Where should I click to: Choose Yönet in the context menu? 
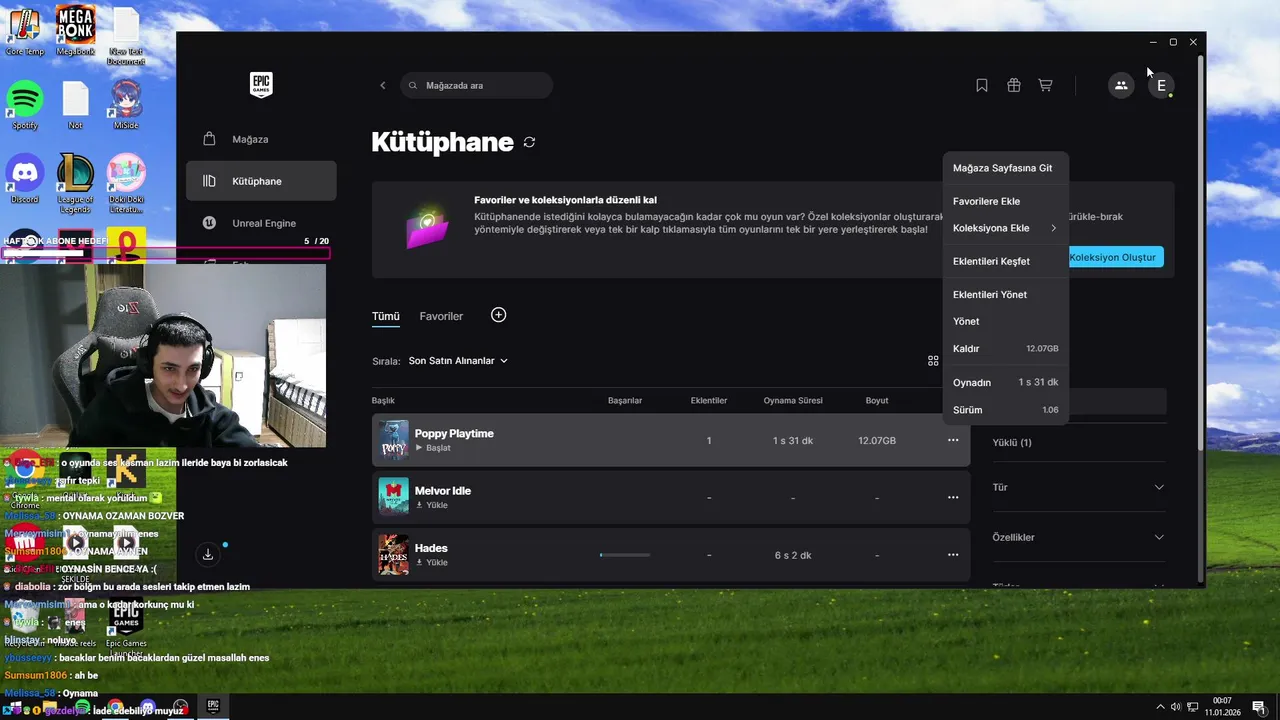click(1005, 321)
